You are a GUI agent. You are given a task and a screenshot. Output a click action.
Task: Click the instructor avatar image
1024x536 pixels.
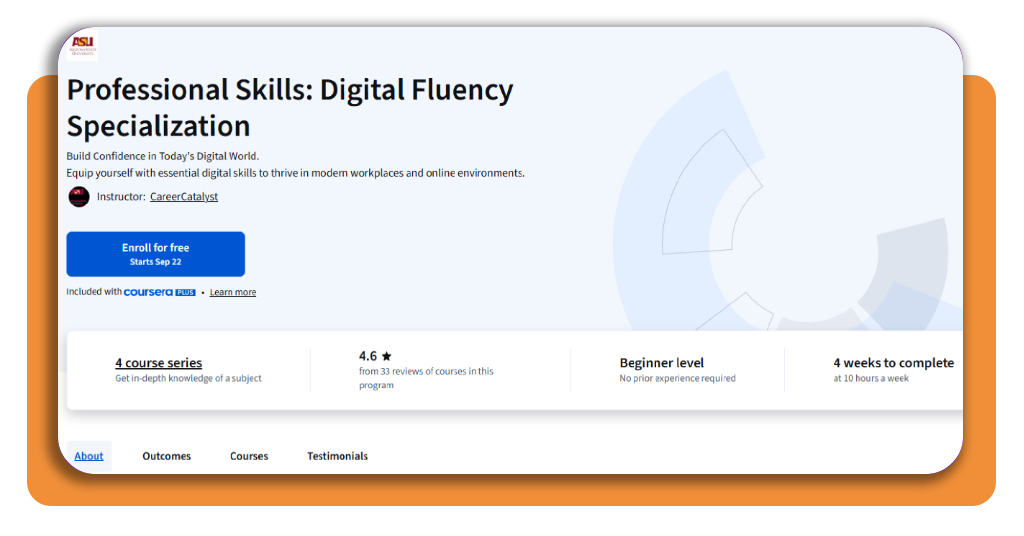[x=79, y=197]
